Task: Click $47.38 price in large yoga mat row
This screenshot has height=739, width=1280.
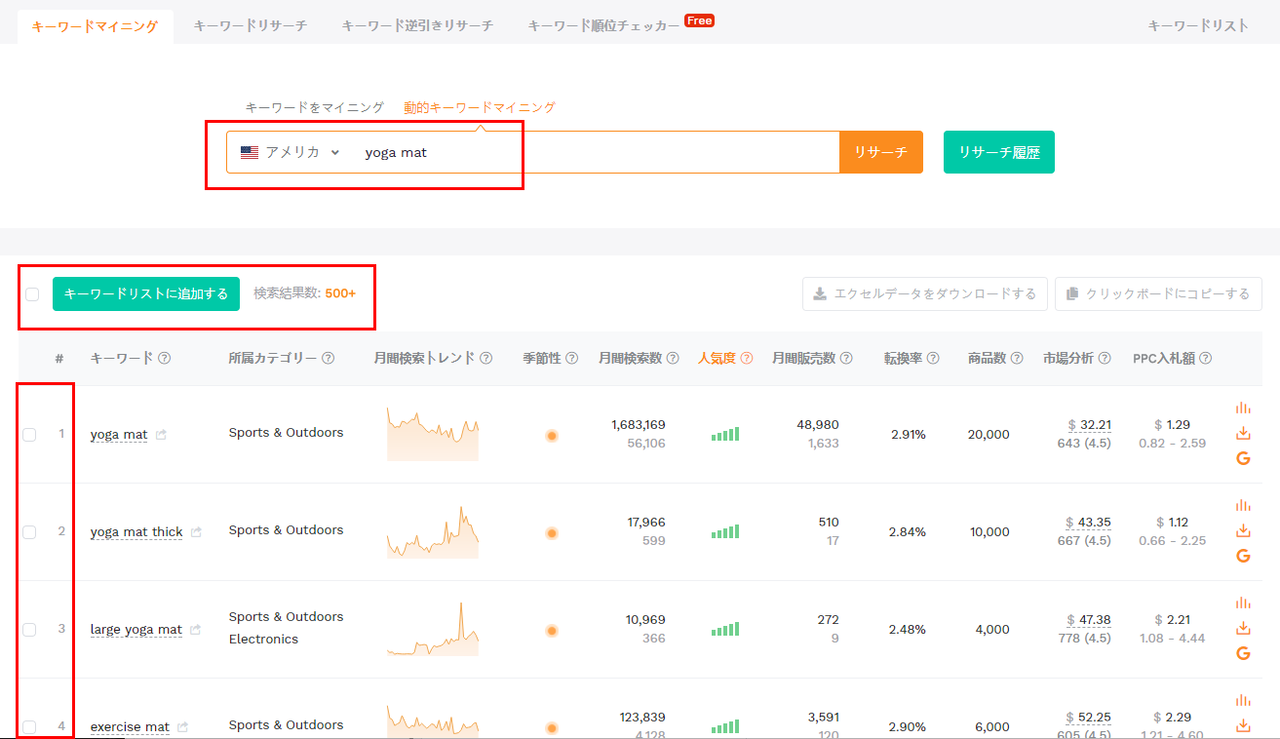Action: click(1089, 620)
